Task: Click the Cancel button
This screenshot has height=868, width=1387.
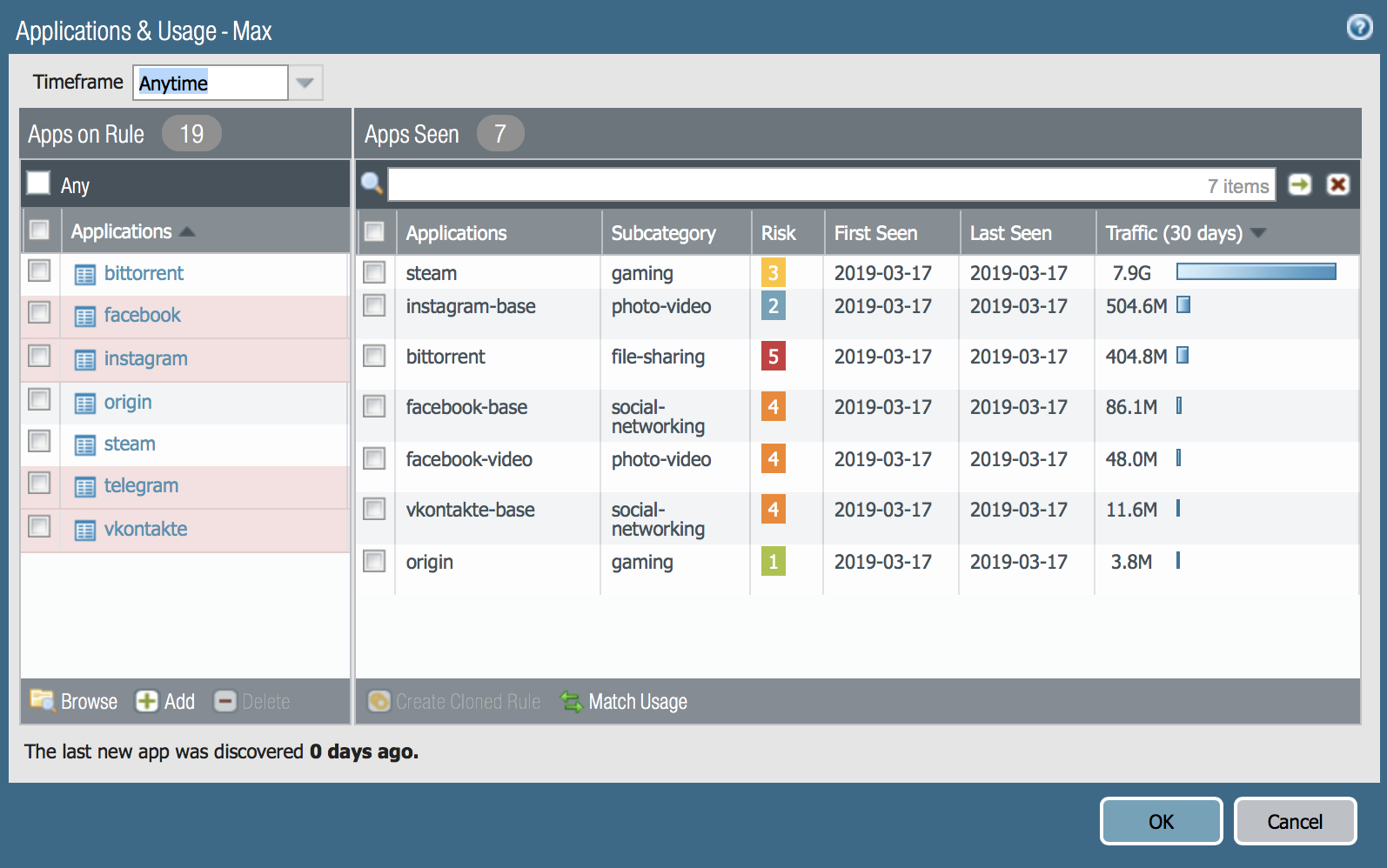Action: tap(1295, 821)
